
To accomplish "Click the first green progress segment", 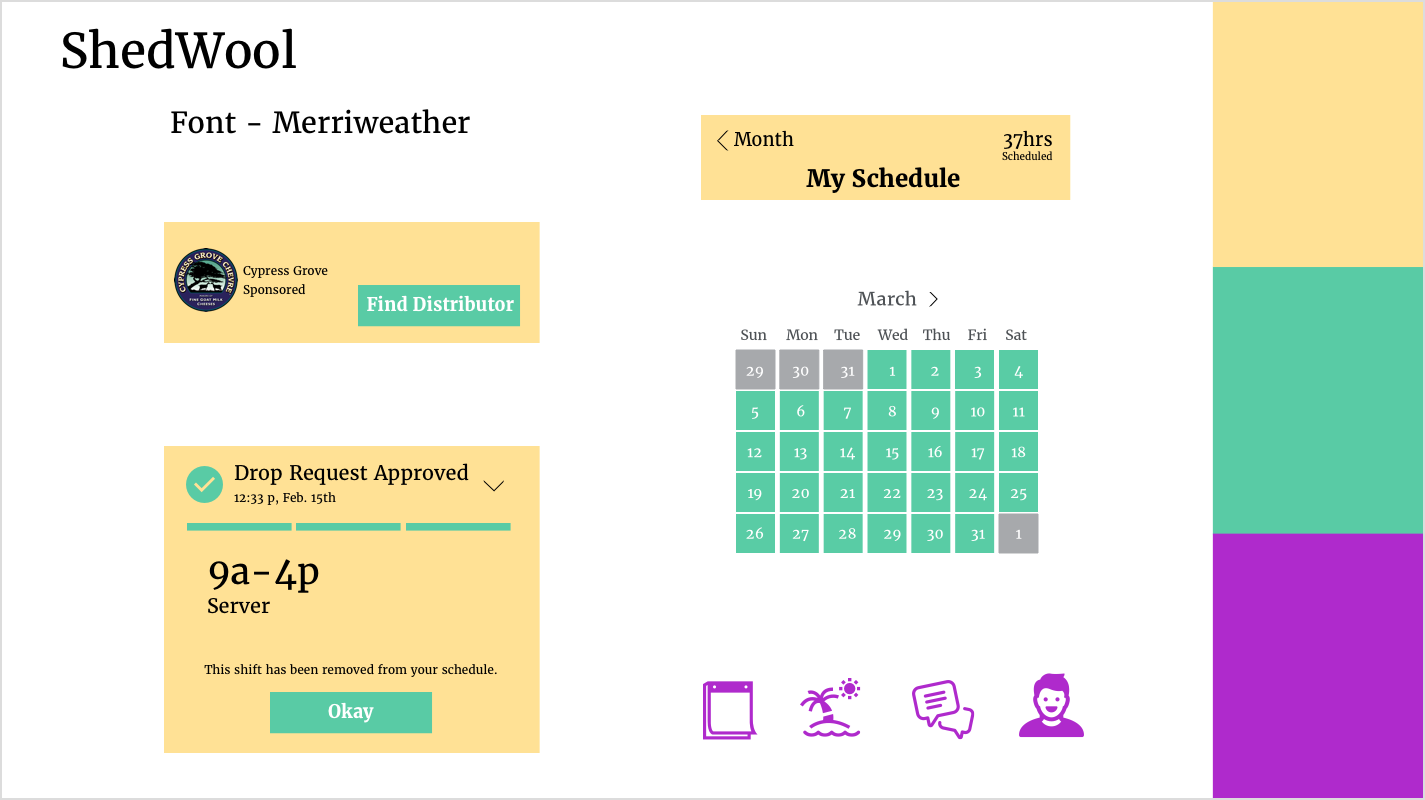I will tap(239, 527).
